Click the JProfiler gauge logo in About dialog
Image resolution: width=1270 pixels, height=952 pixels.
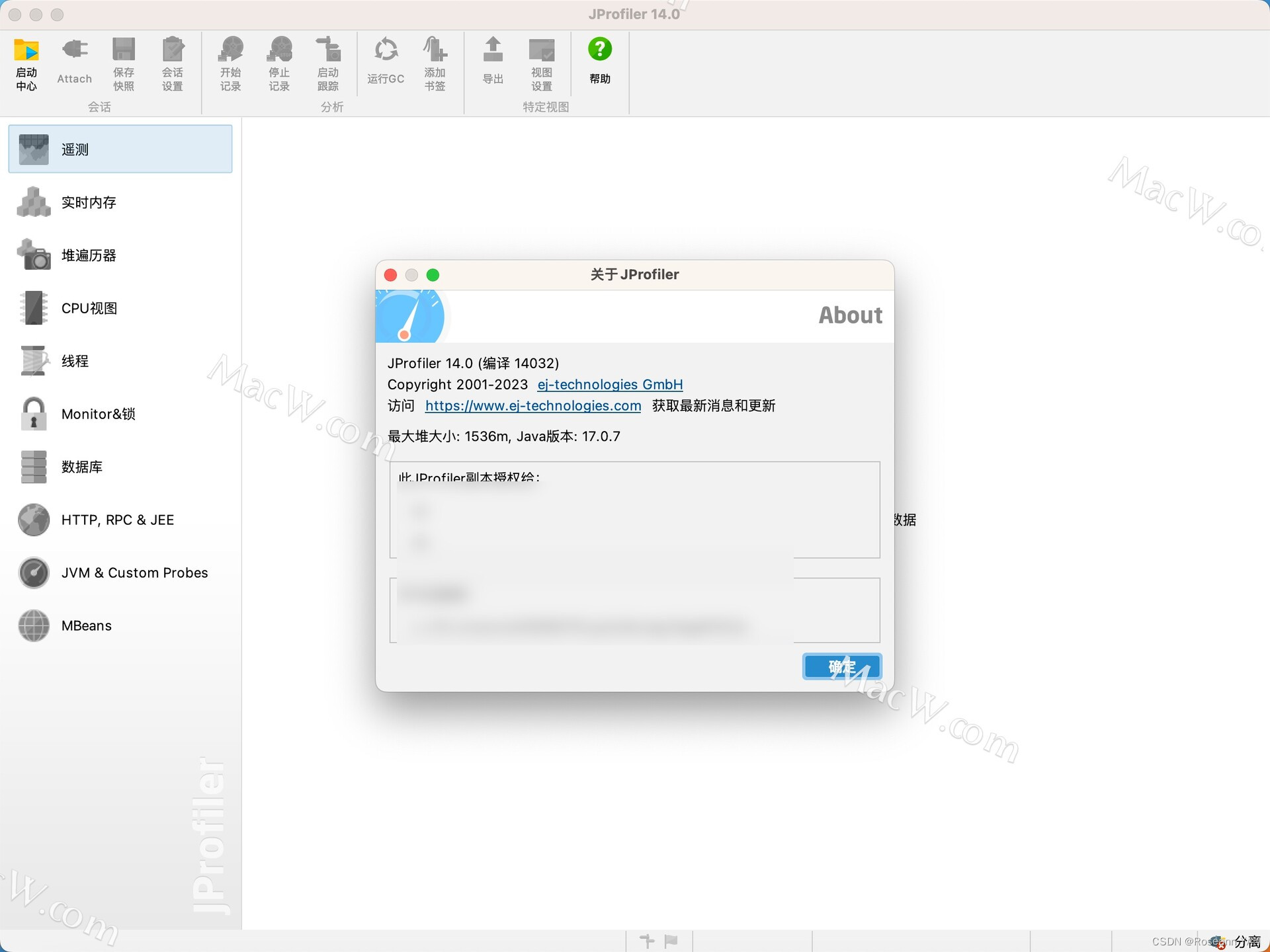[x=411, y=317]
